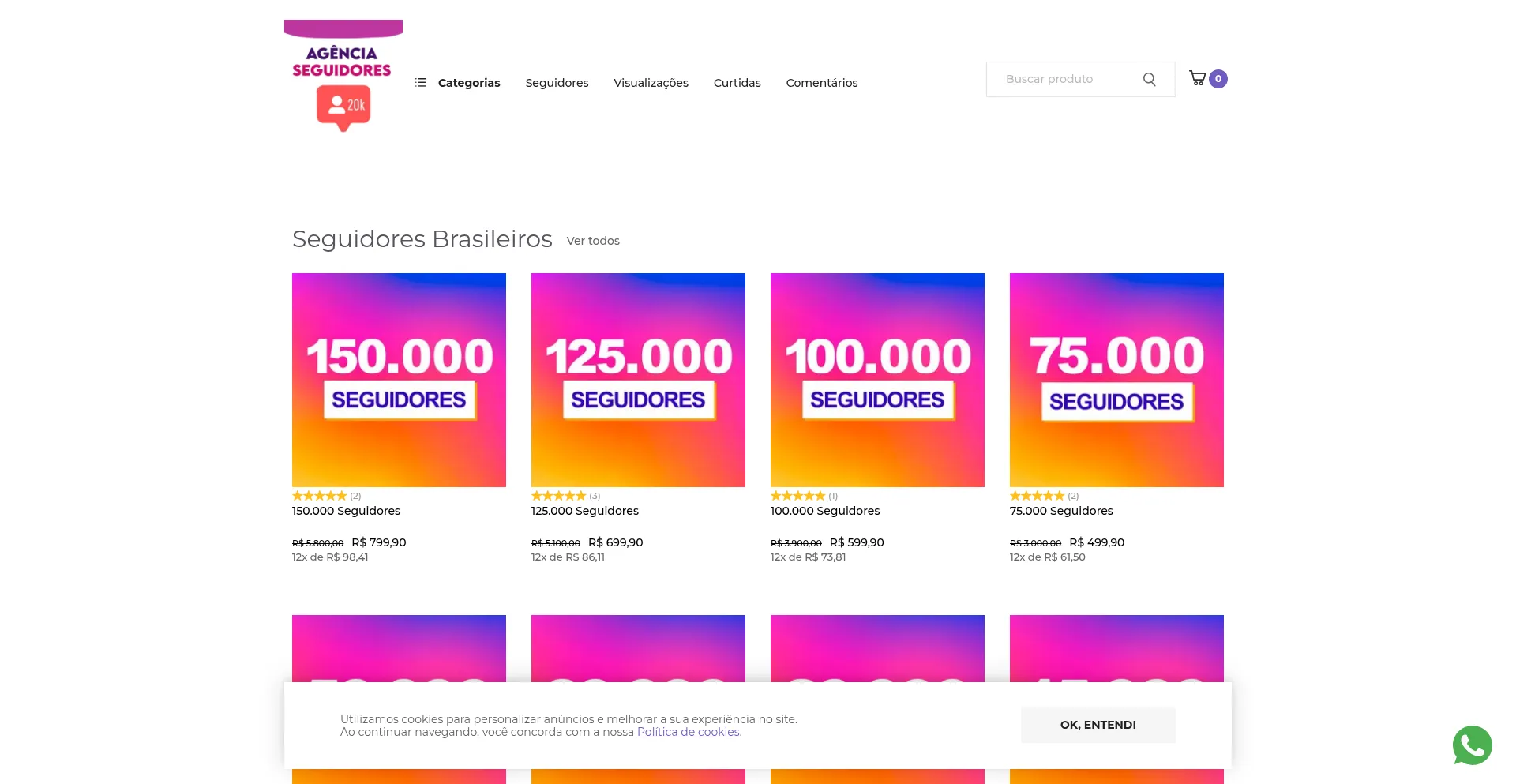This screenshot has width=1516, height=784.
Task: Click the R$ 799,90 price
Action: 379,542
